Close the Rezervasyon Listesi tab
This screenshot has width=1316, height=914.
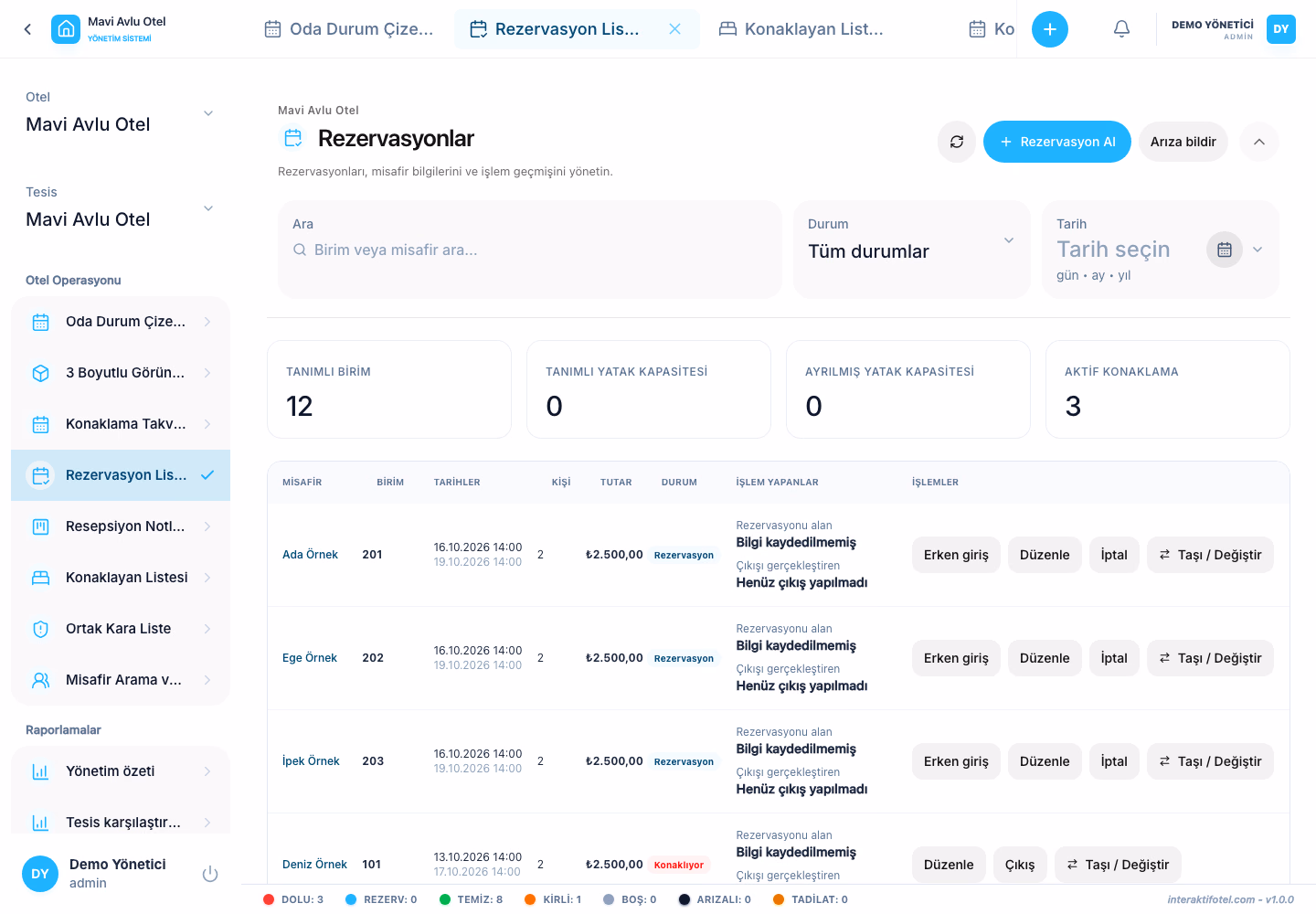[x=674, y=29]
